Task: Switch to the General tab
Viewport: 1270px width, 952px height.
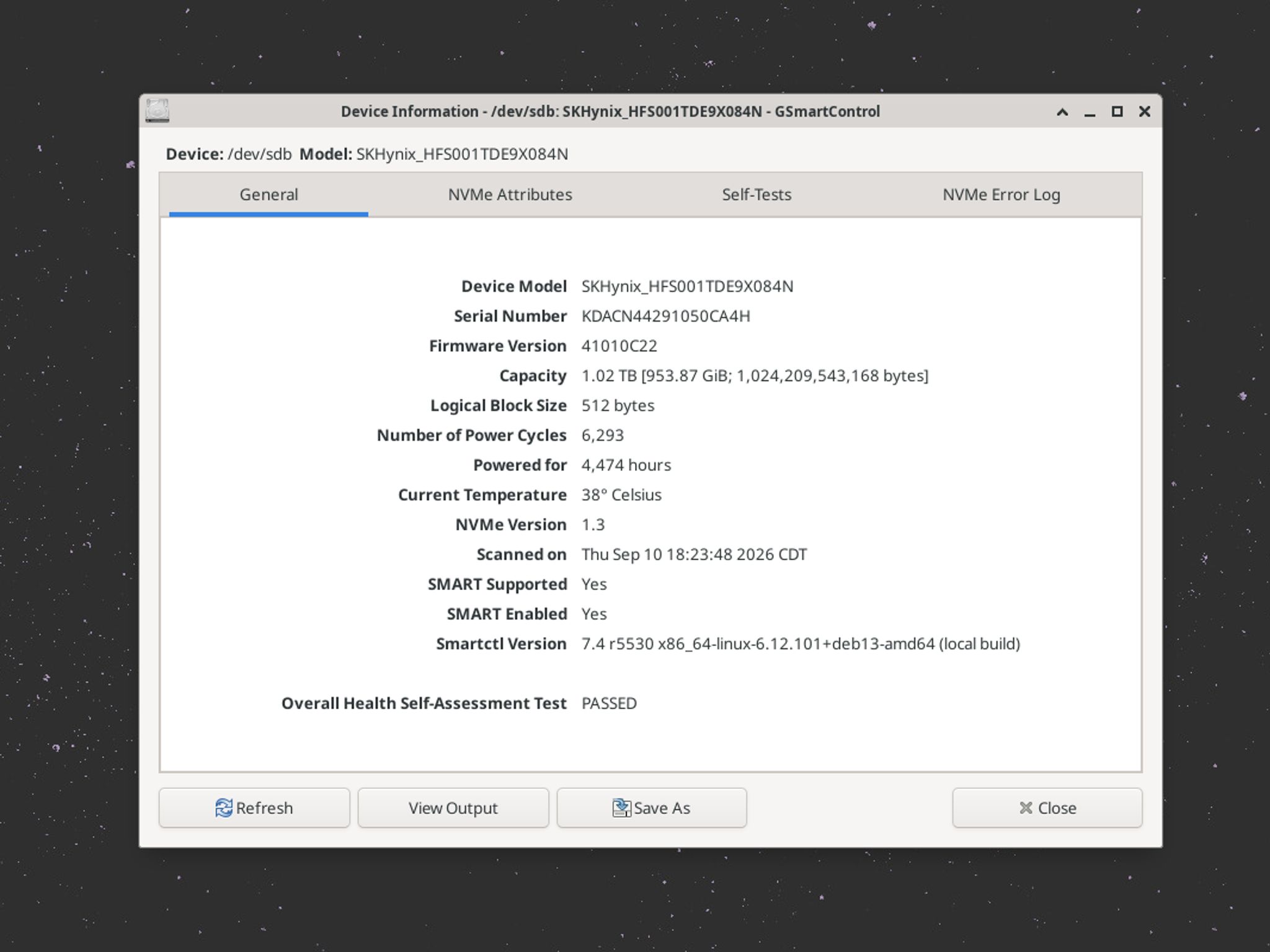Action: point(269,195)
